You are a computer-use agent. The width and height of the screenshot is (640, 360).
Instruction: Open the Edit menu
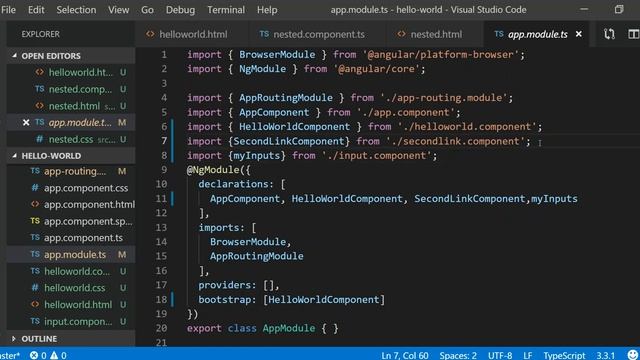[x=36, y=10]
